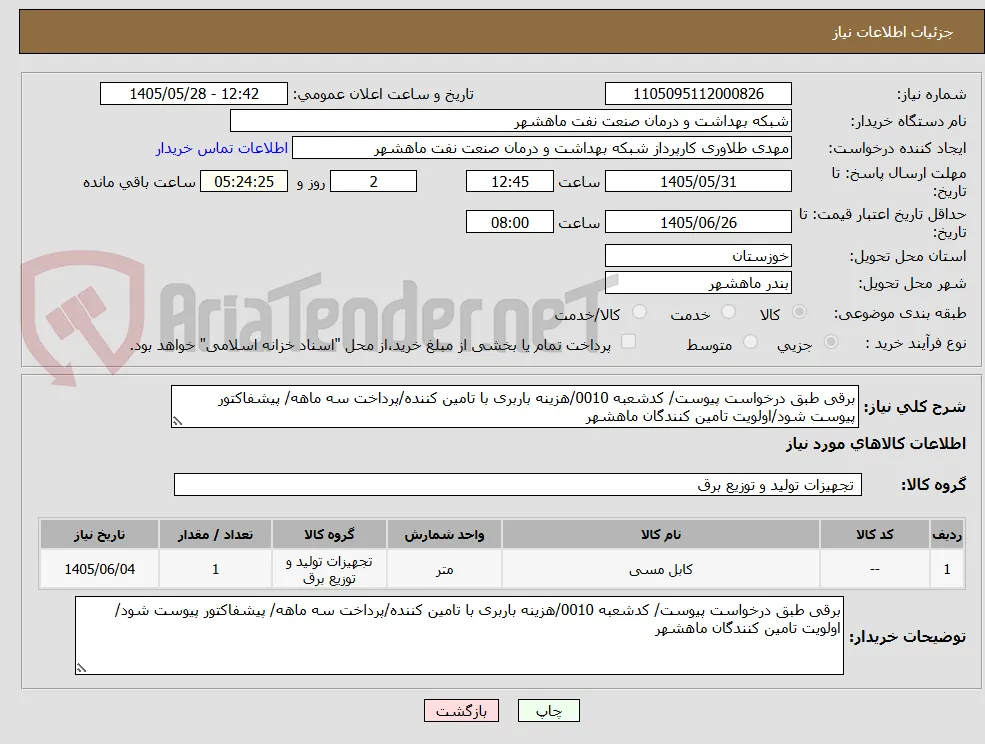Click the متر unit cell
The width and height of the screenshot is (985, 744).
(444, 569)
